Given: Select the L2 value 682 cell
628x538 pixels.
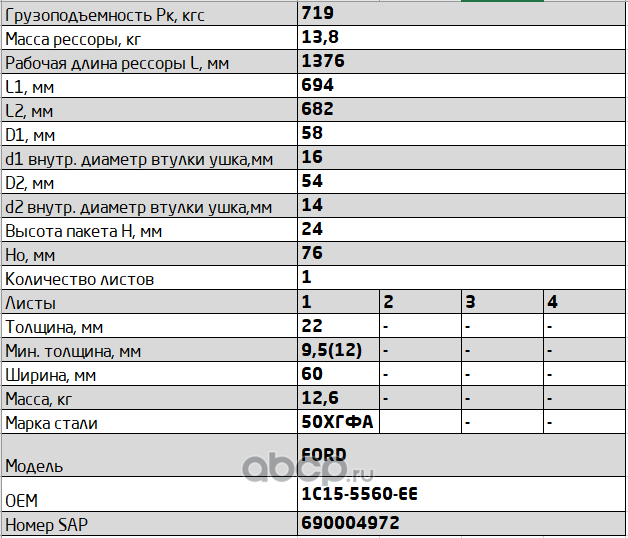Looking at the screenshot, I should pos(318,110).
